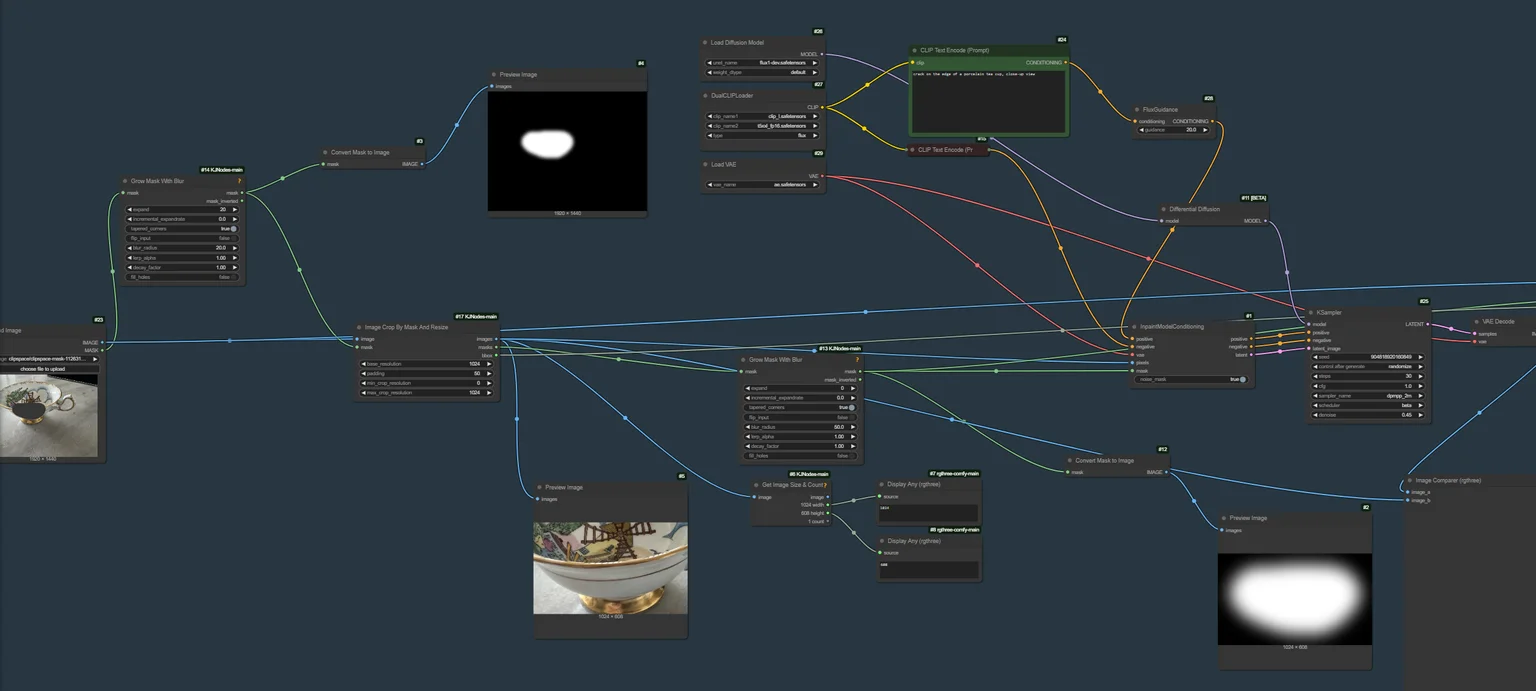Collapse the Display Any #7 node title dot
The image size is (1536, 691).
(x=880, y=484)
